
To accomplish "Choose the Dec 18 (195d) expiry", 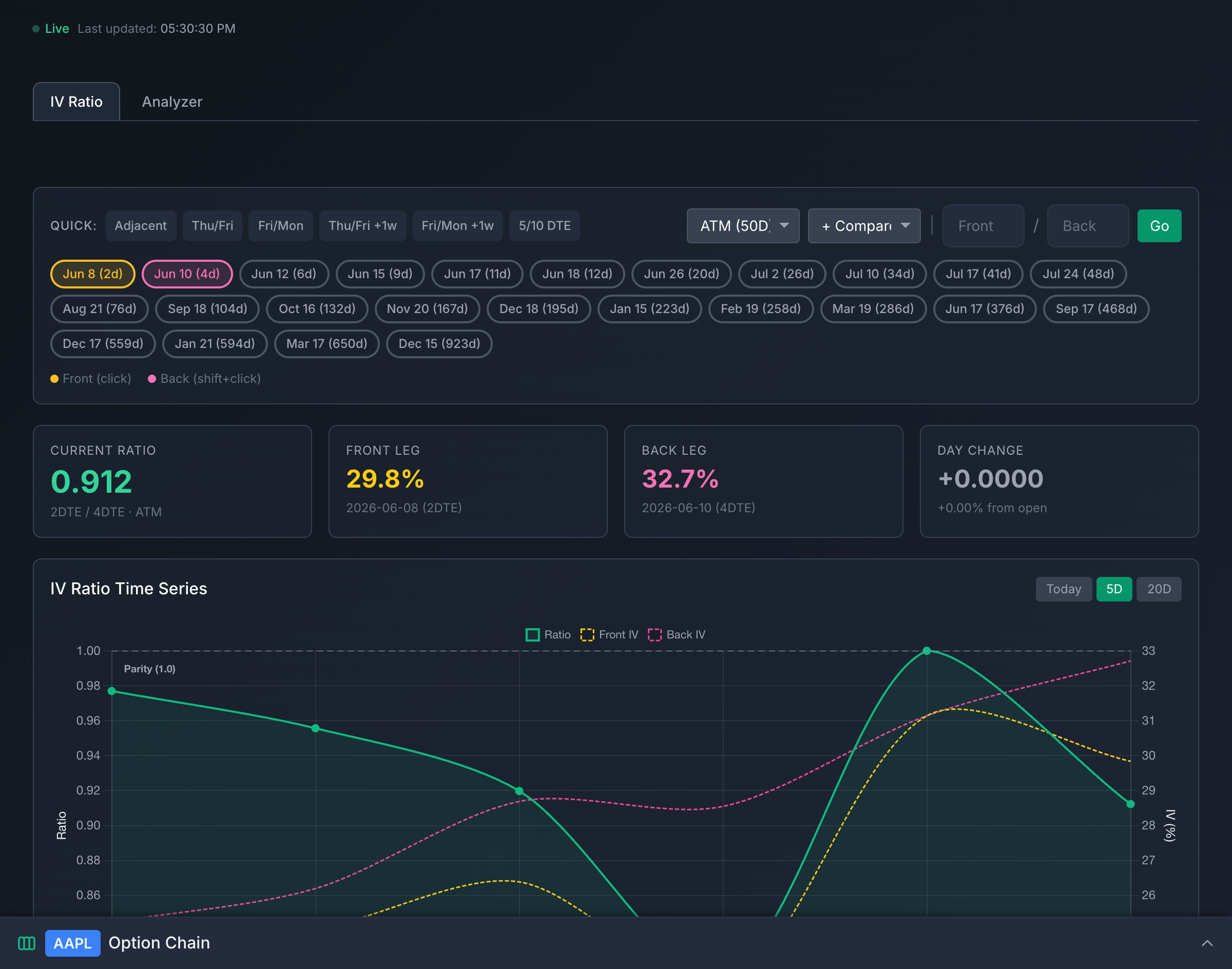I will point(538,309).
